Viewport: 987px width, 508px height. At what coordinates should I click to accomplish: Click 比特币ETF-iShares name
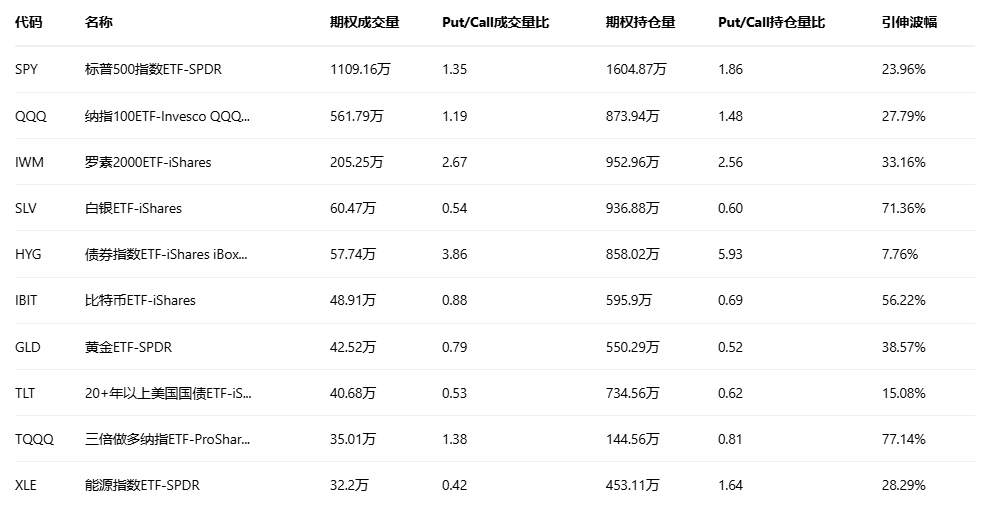(140, 300)
